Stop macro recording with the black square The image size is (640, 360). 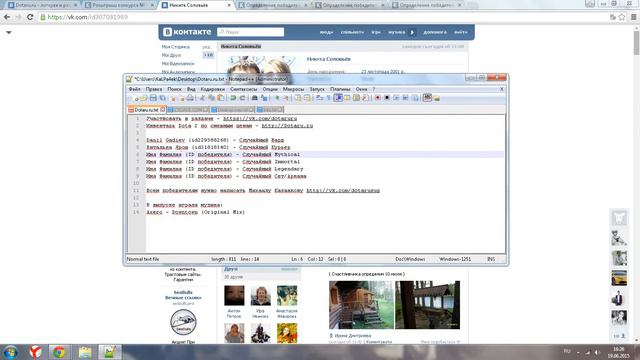(387, 98)
